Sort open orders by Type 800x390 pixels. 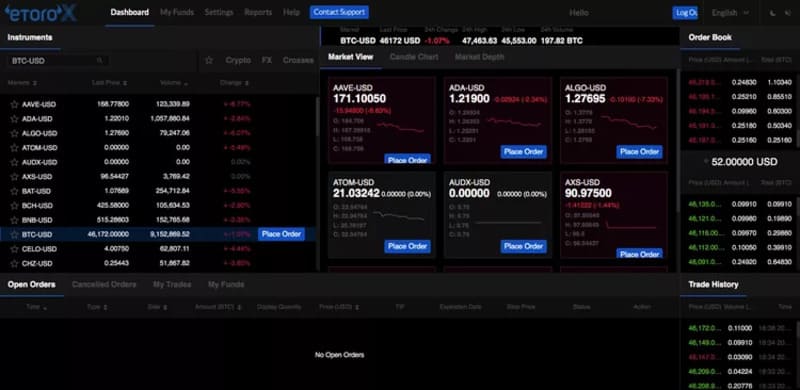click(x=97, y=307)
